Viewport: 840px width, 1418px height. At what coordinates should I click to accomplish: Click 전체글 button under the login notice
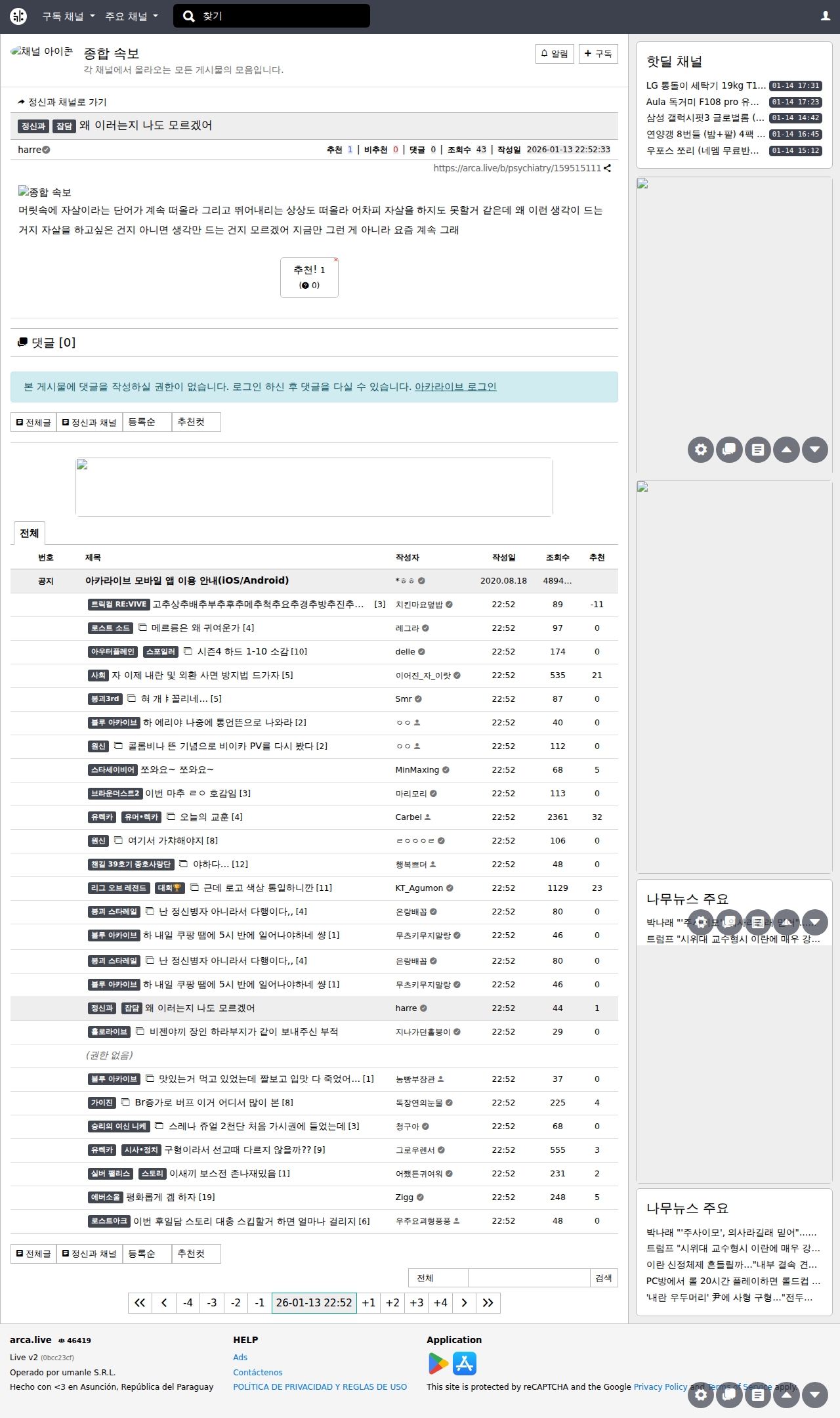click(x=33, y=422)
